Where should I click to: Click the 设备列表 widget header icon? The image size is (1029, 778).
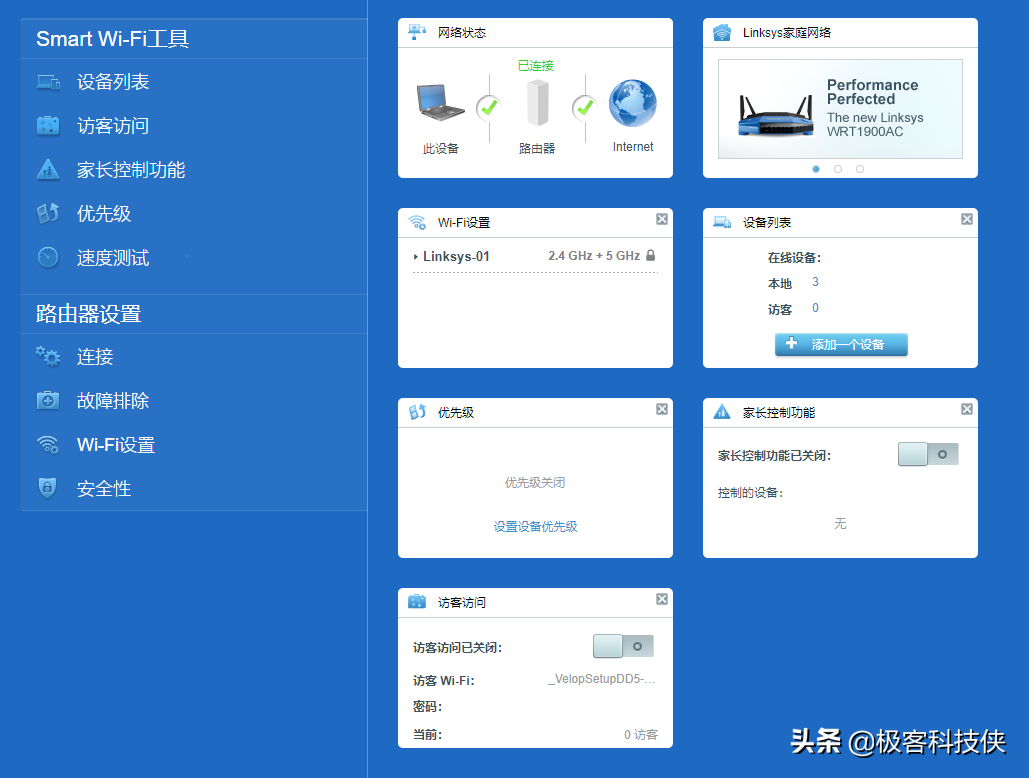point(722,222)
